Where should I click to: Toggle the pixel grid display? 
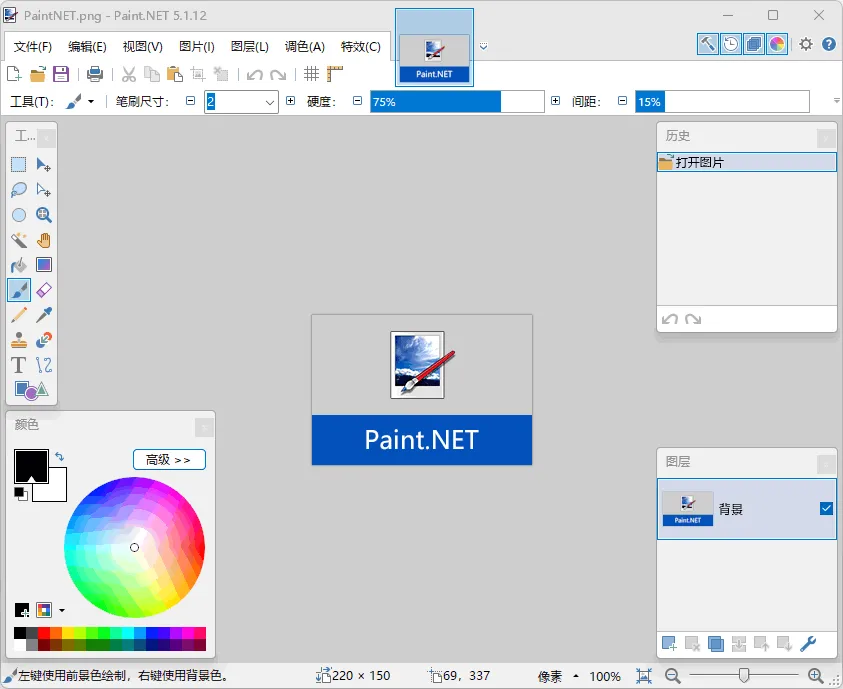(311, 74)
